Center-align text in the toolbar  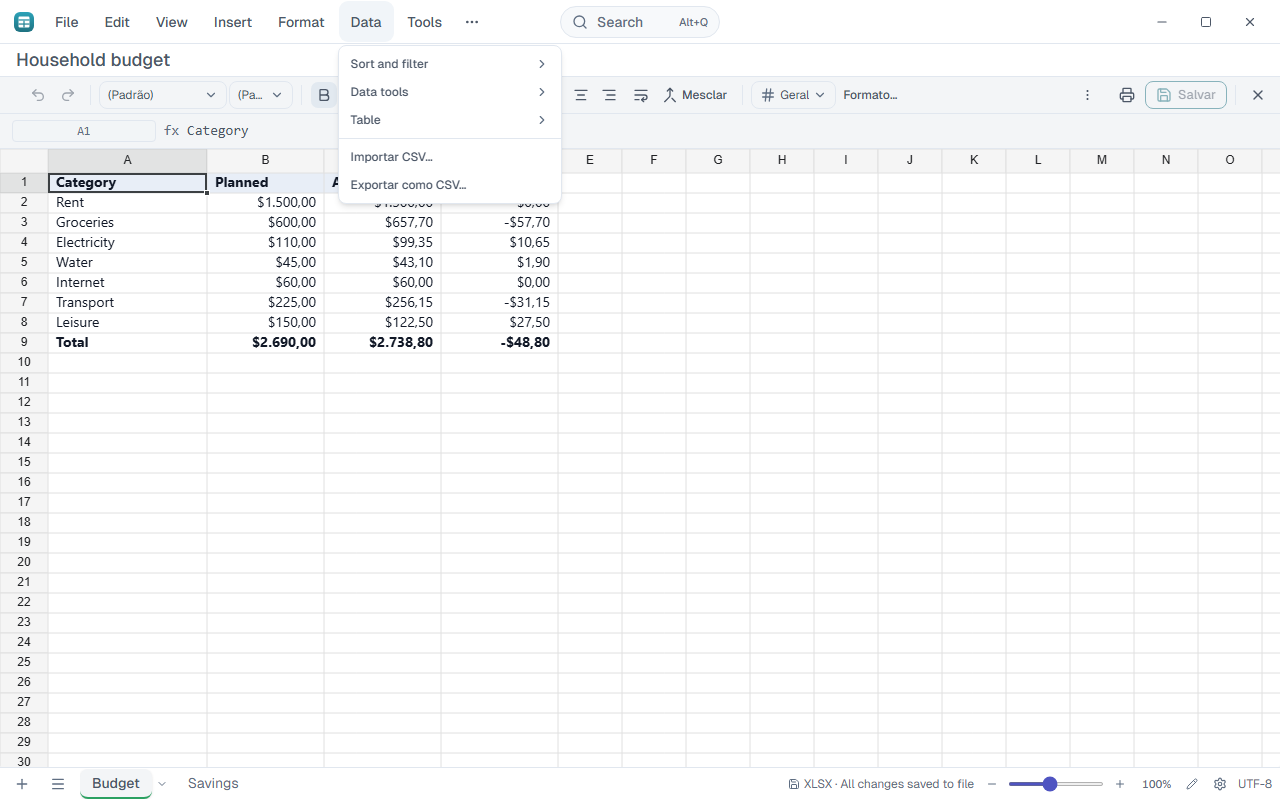(581, 95)
